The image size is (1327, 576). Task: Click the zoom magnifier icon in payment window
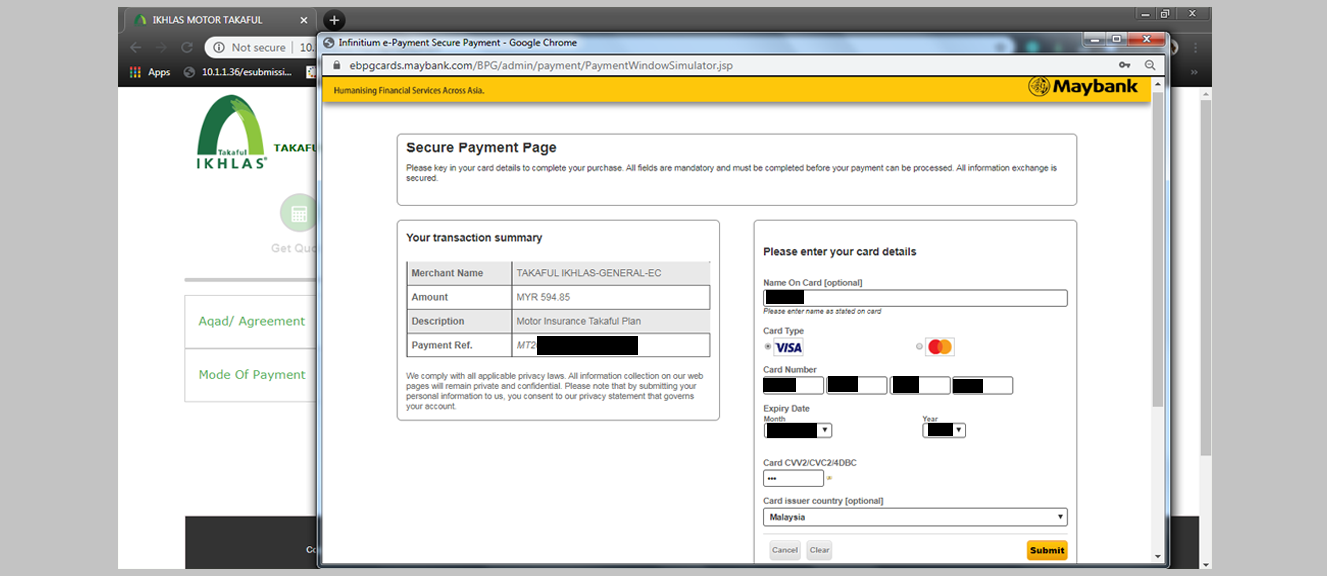click(1150, 65)
